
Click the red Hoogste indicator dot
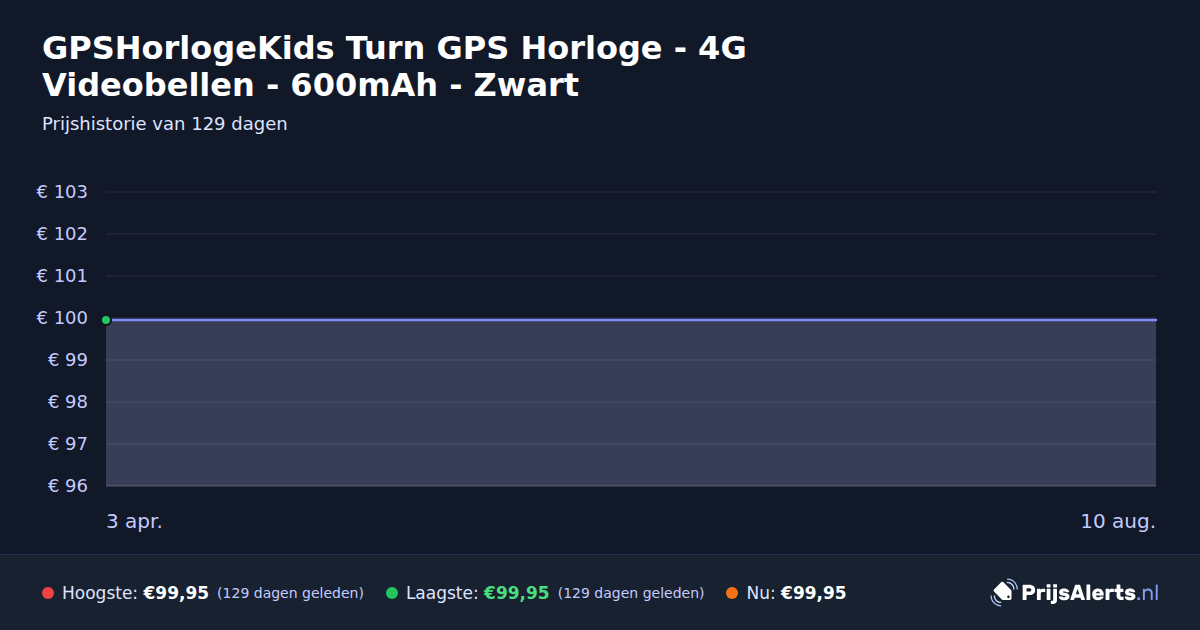(48, 593)
